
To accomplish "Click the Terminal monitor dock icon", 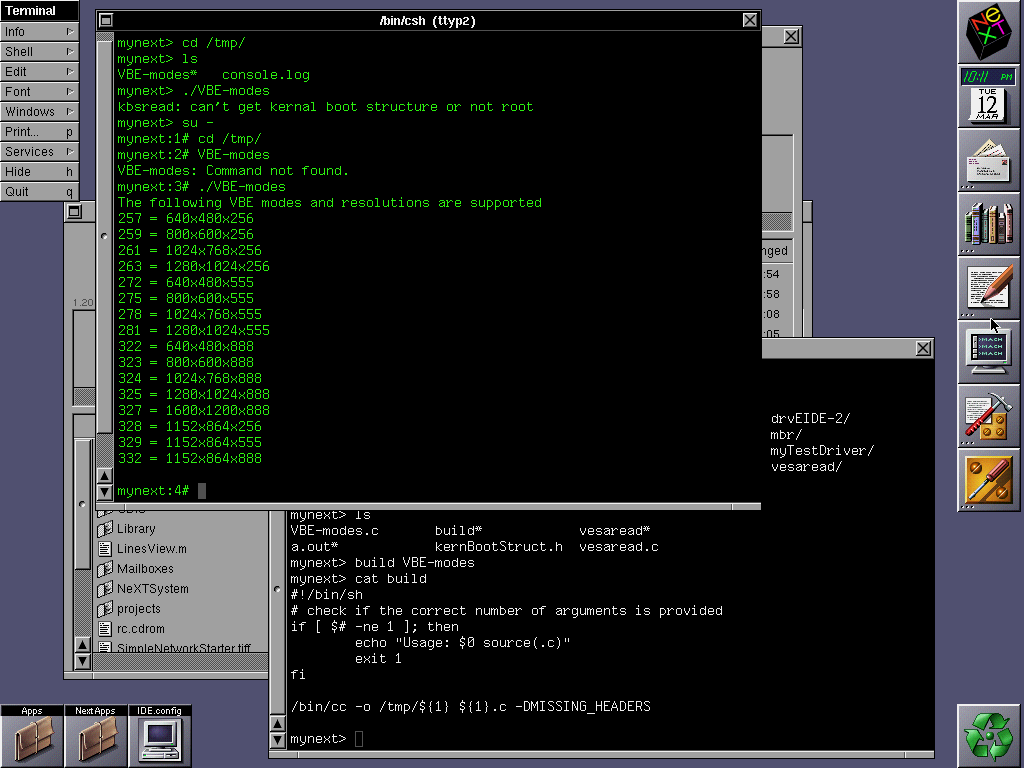I will [990, 351].
